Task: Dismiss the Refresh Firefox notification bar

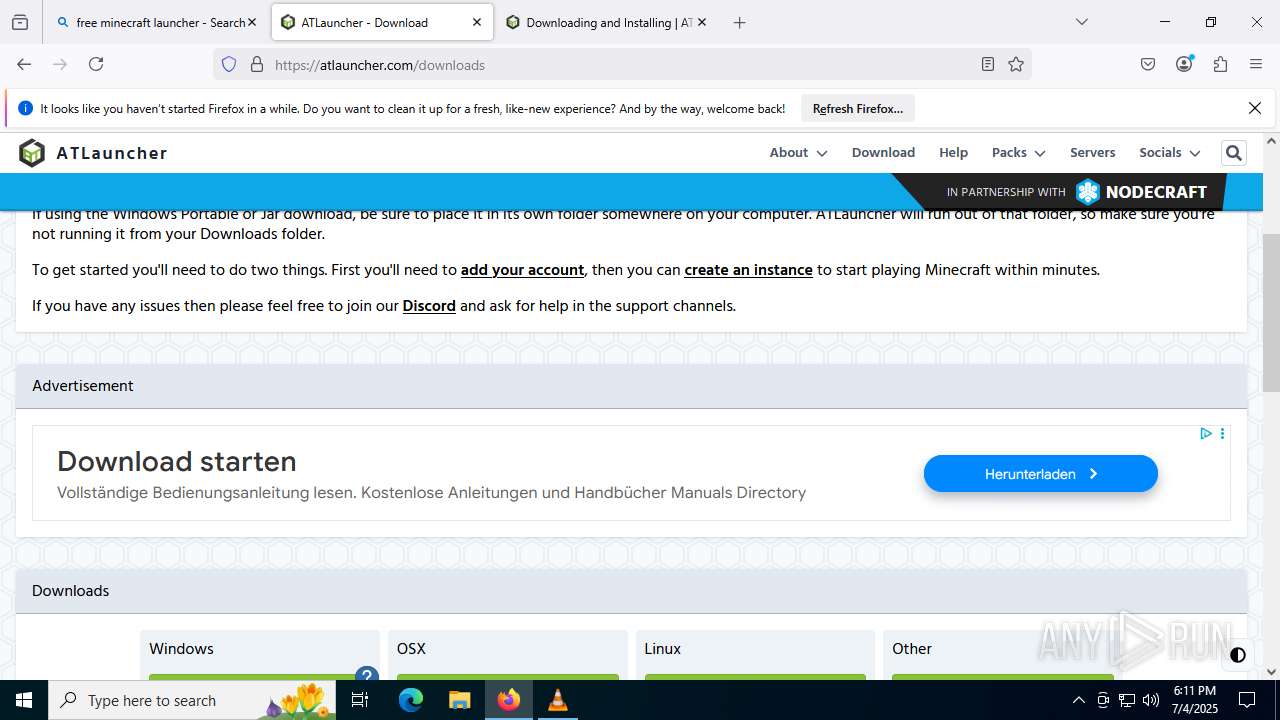Action: [1255, 108]
